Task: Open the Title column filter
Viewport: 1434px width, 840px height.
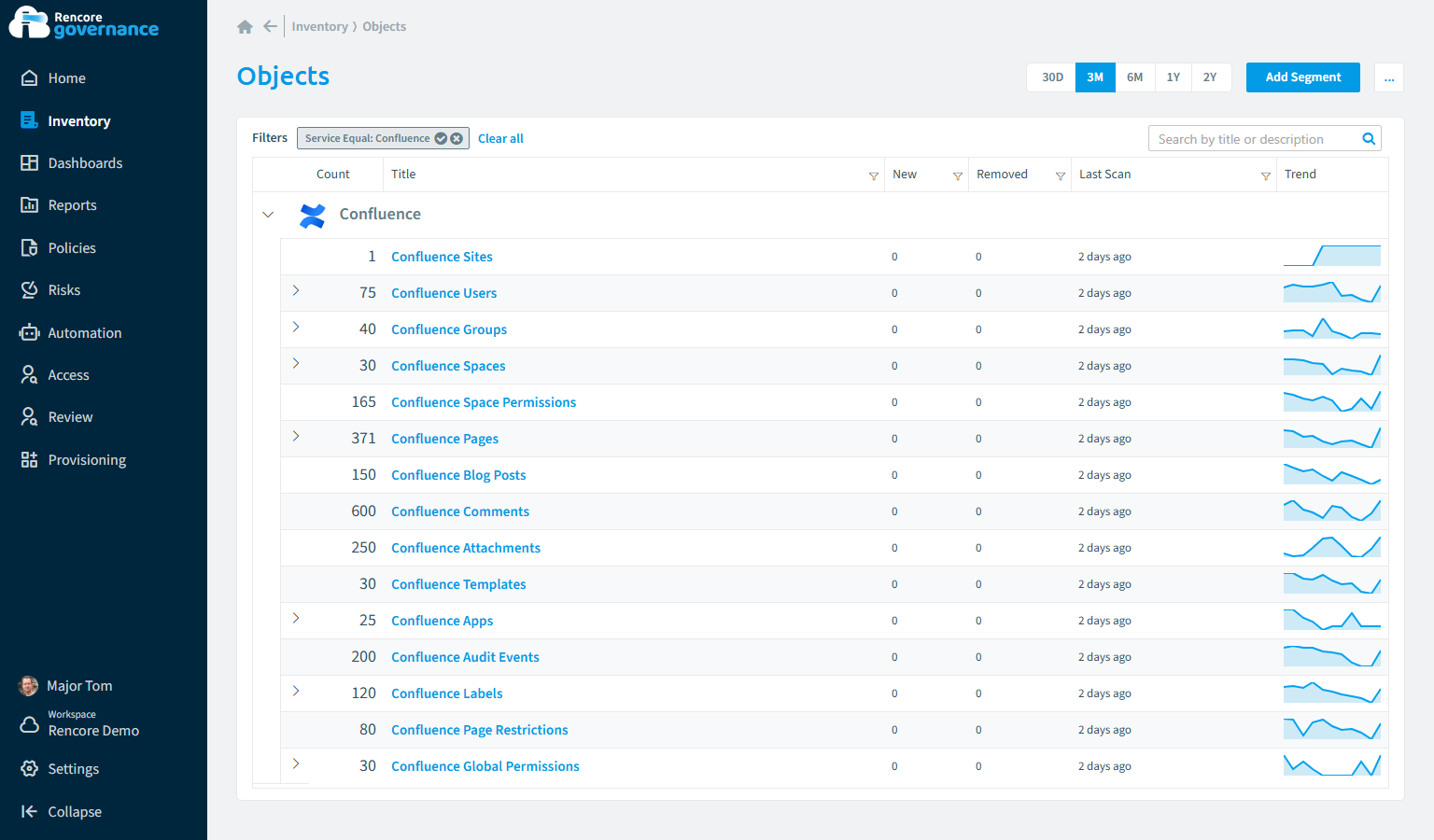Action: [874, 175]
